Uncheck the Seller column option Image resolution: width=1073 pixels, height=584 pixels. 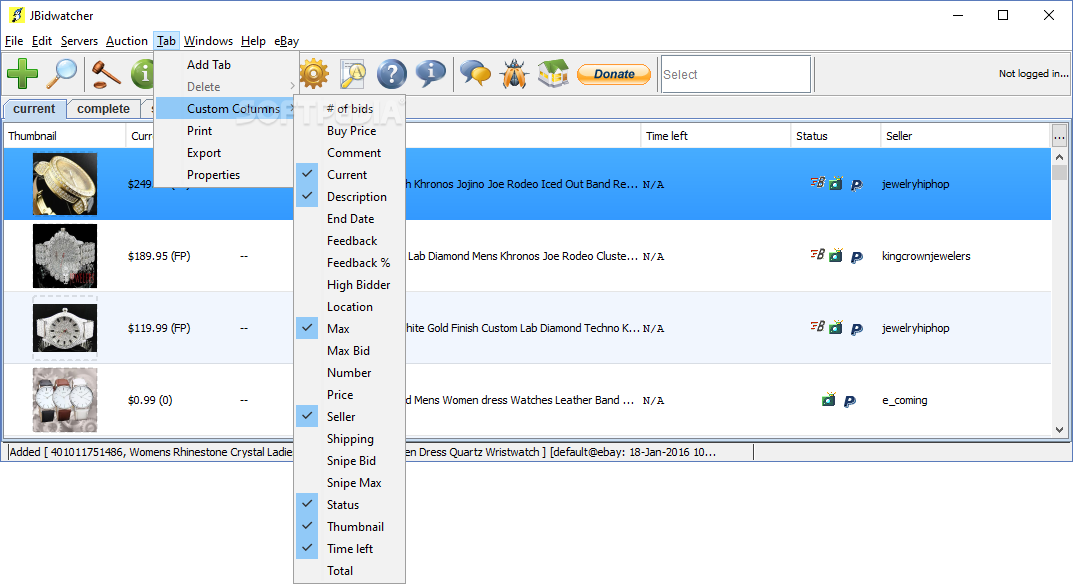point(350,416)
